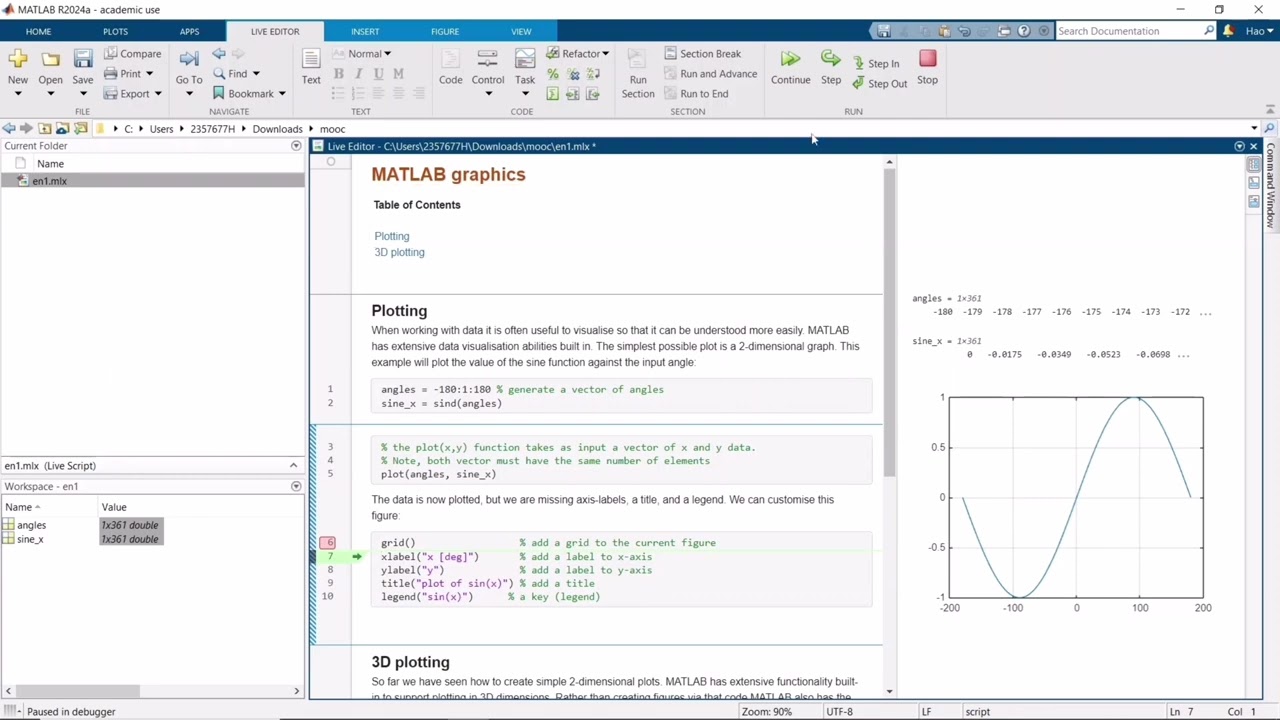Click the wrap comments icon
The width and height of the screenshot is (1280, 720).
[593, 74]
